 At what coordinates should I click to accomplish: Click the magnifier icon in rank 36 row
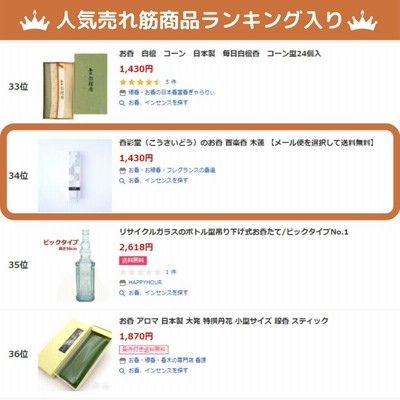pyautogui.click(x=122, y=371)
